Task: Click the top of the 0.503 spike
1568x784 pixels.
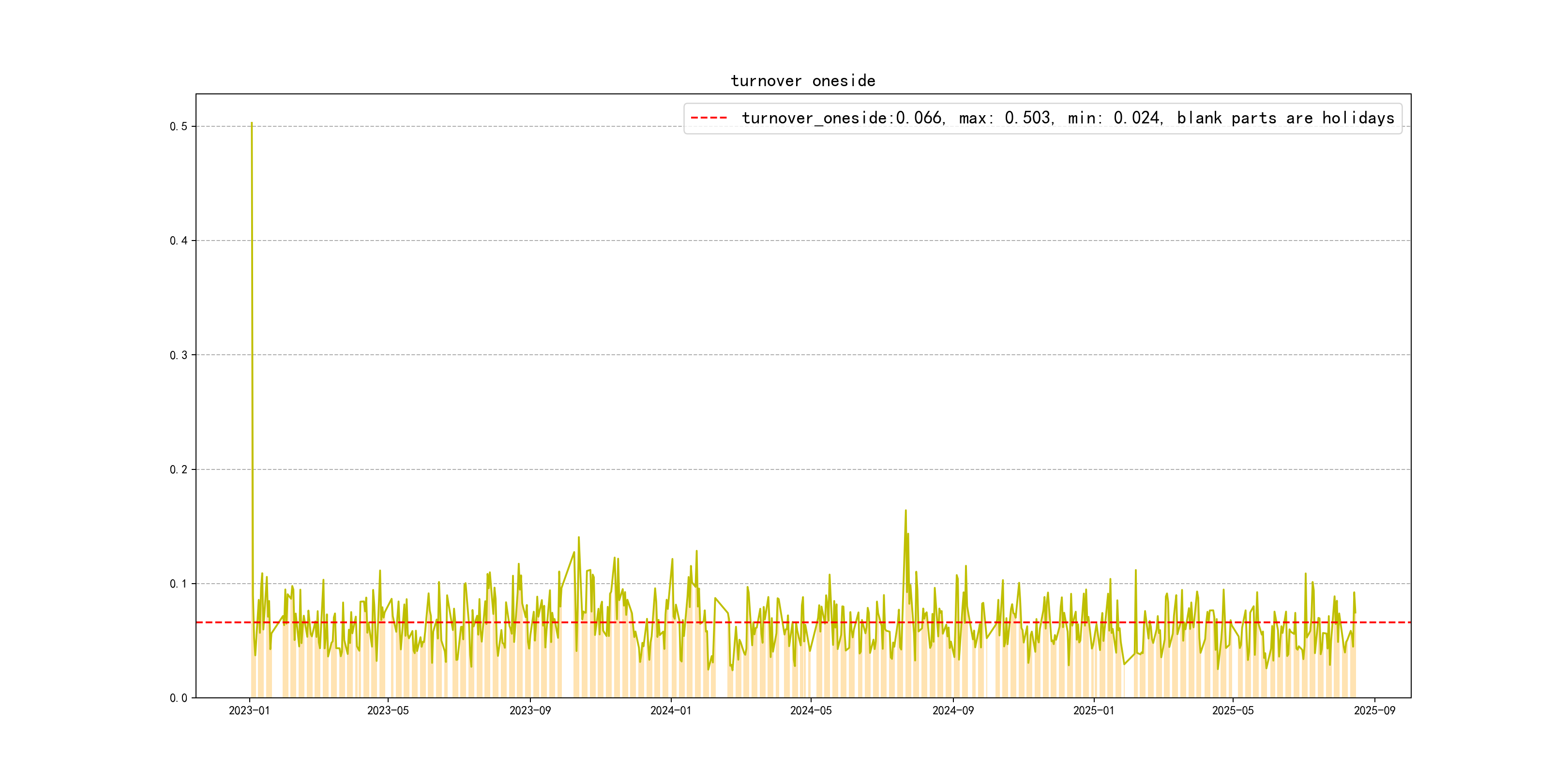Action: click(251, 123)
